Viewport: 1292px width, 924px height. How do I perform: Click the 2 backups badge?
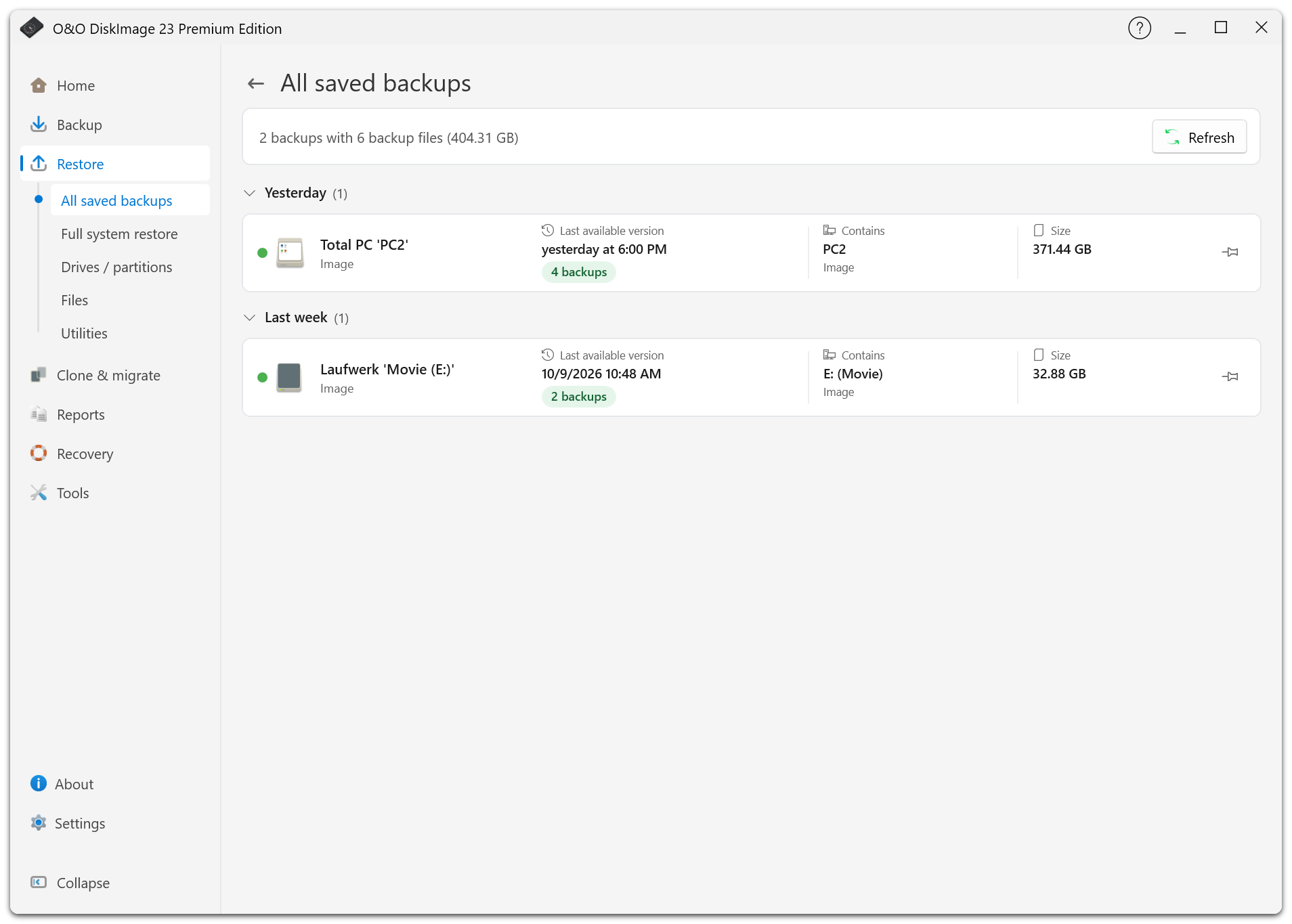pos(579,397)
